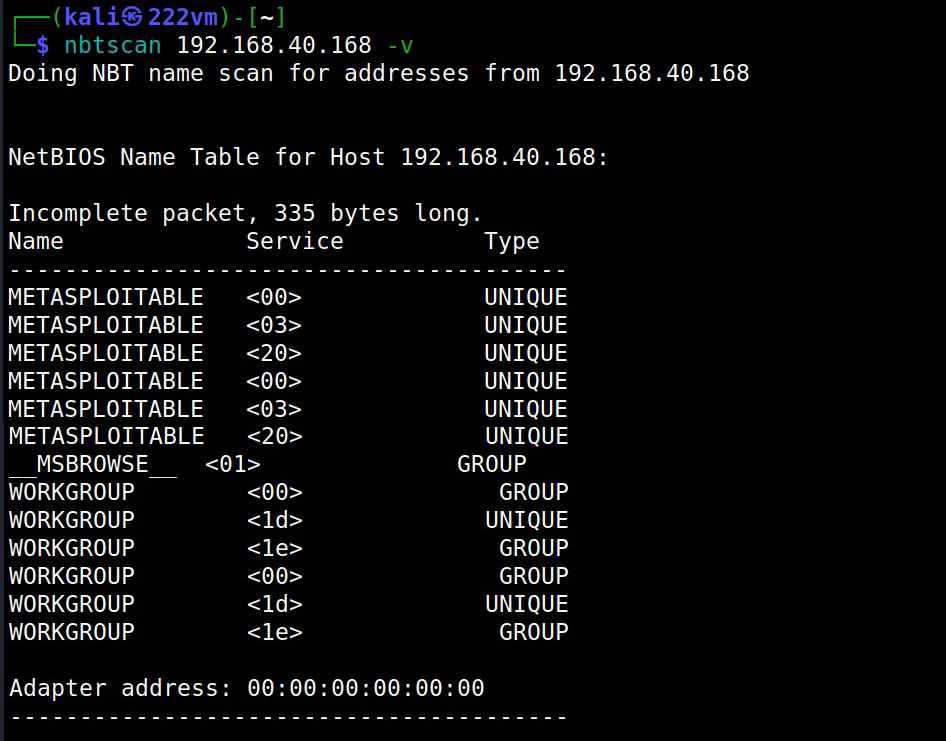Click the 'Type' column header

click(x=512, y=242)
